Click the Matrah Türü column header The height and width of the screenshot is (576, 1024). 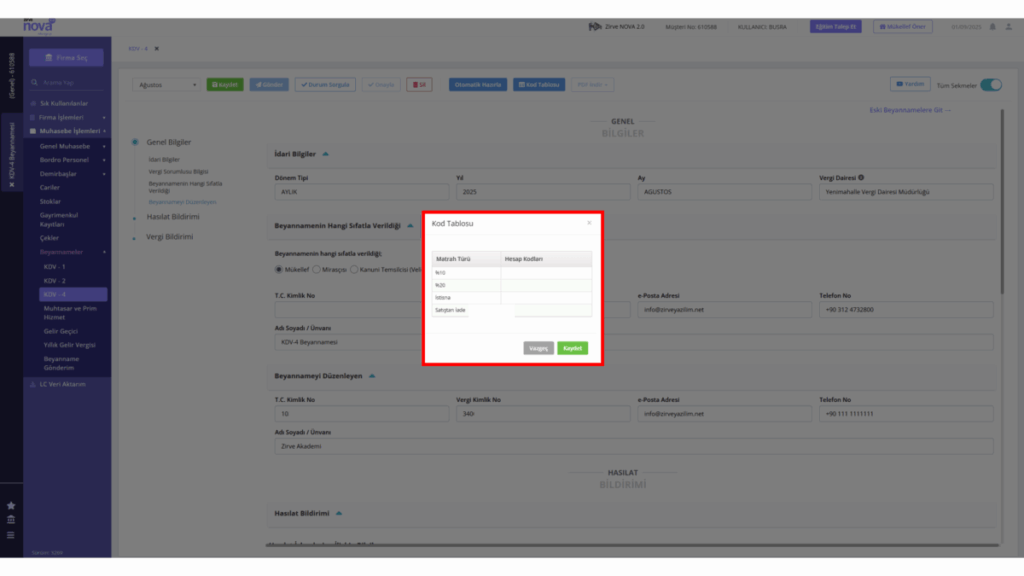[466, 259]
